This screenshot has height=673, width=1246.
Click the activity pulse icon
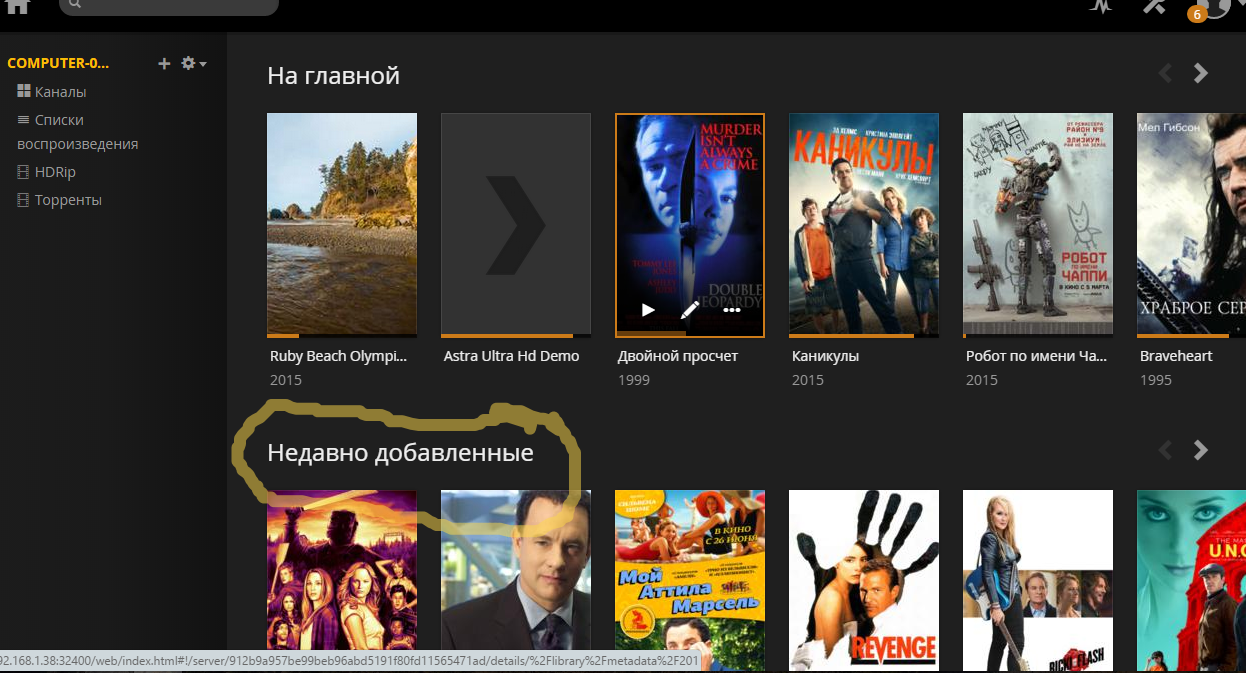pyautogui.click(x=1101, y=6)
